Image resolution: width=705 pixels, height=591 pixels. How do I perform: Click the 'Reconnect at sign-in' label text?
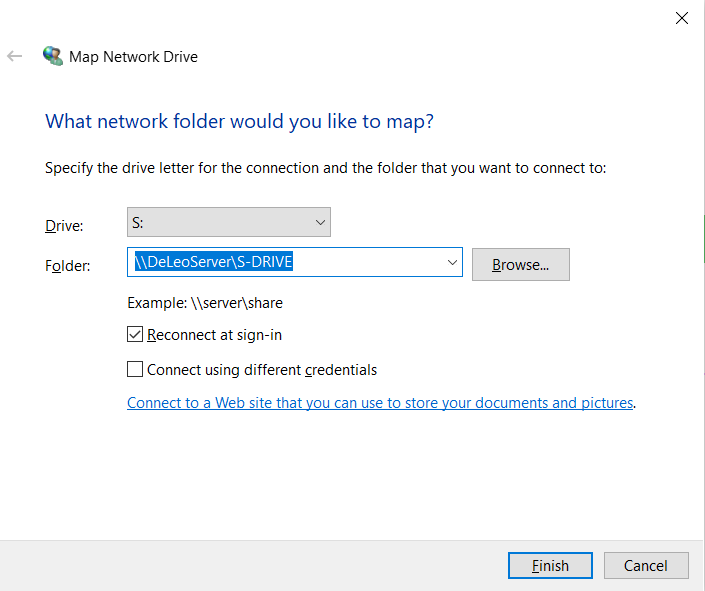pos(221,335)
